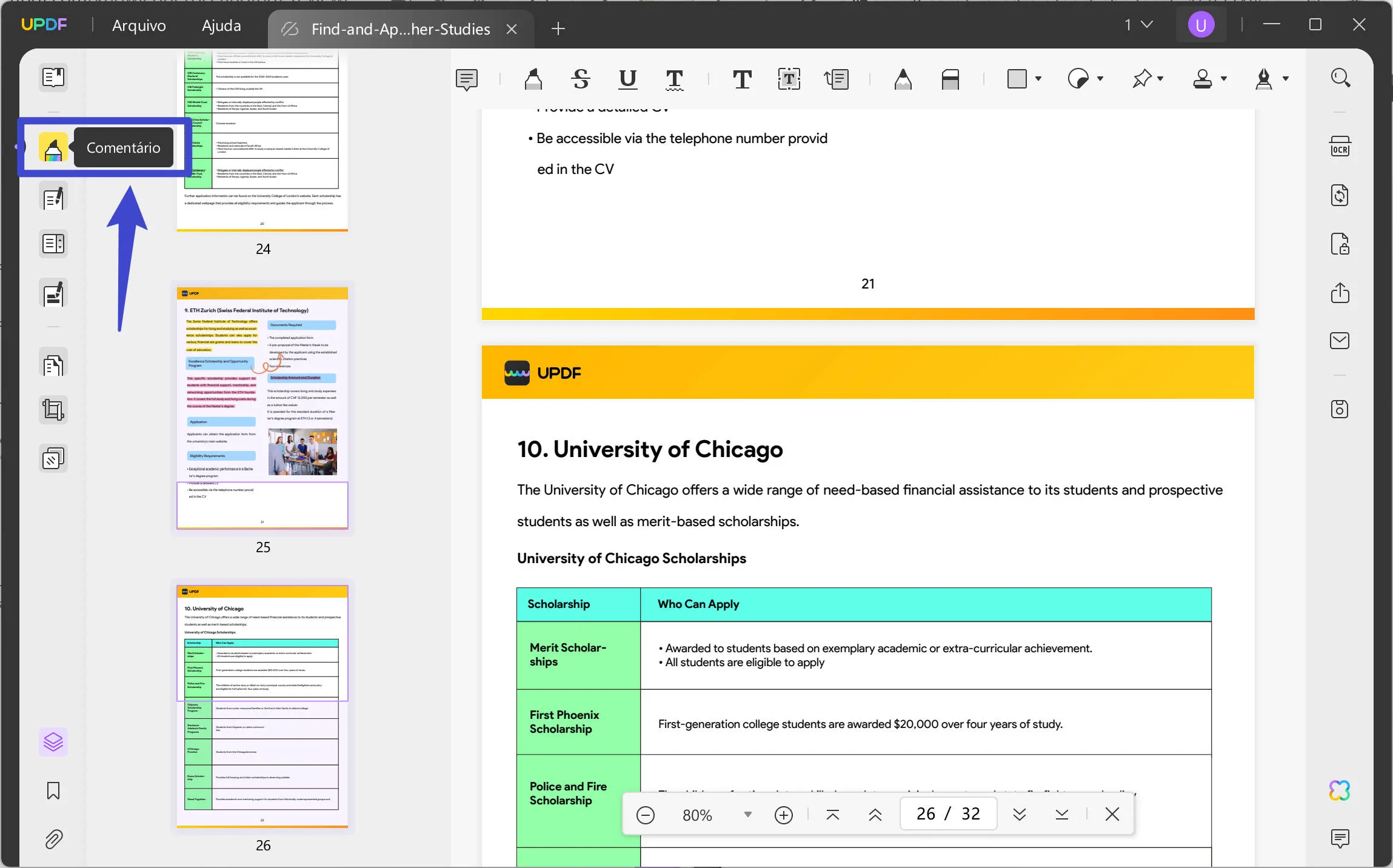Screen dimensions: 1393x868
Task: Select the search tool in toolbar
Action: point(1340,78)
